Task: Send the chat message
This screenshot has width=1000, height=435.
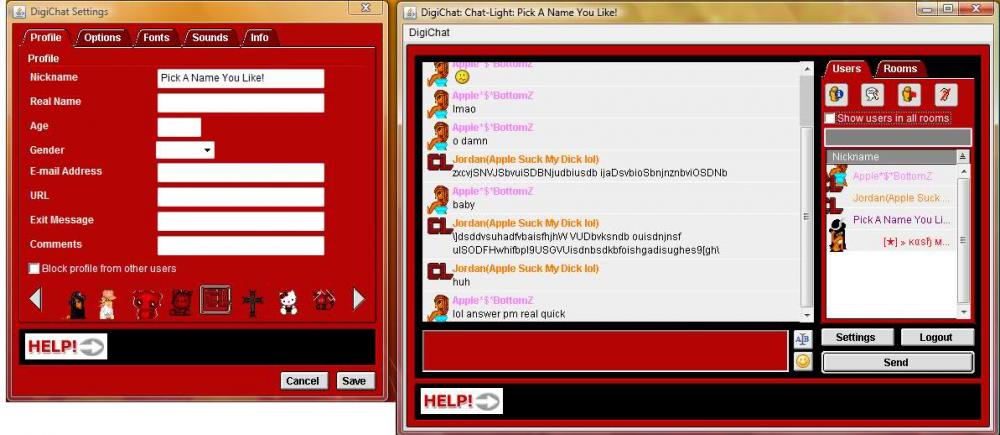Action: [897, 362]
